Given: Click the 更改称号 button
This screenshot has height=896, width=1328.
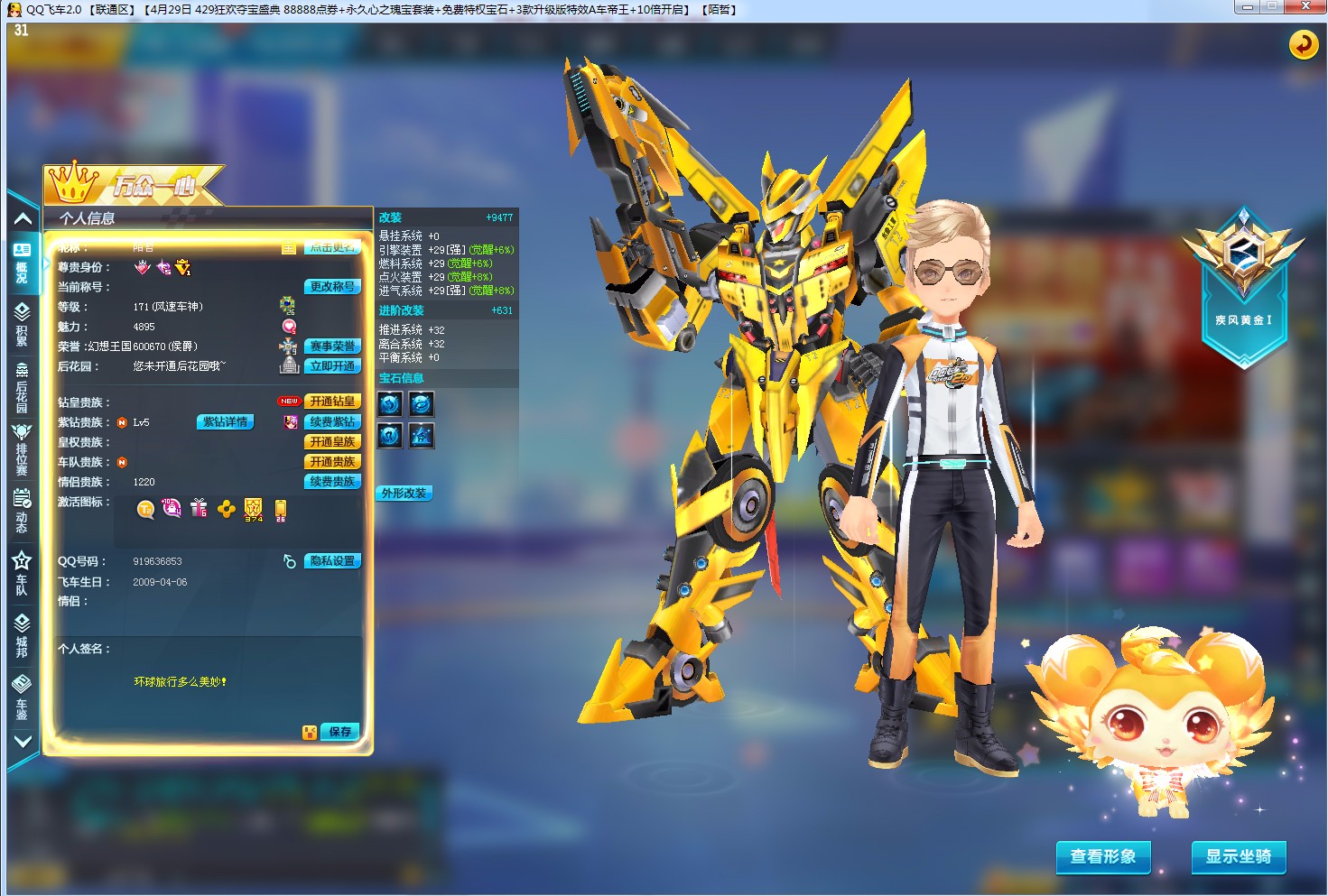Looking at the screenshot, I should (332, 287).
